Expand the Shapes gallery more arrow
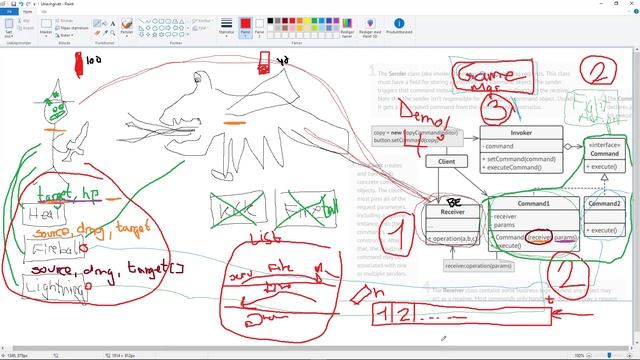640x360 pixels. coord(188,34)
